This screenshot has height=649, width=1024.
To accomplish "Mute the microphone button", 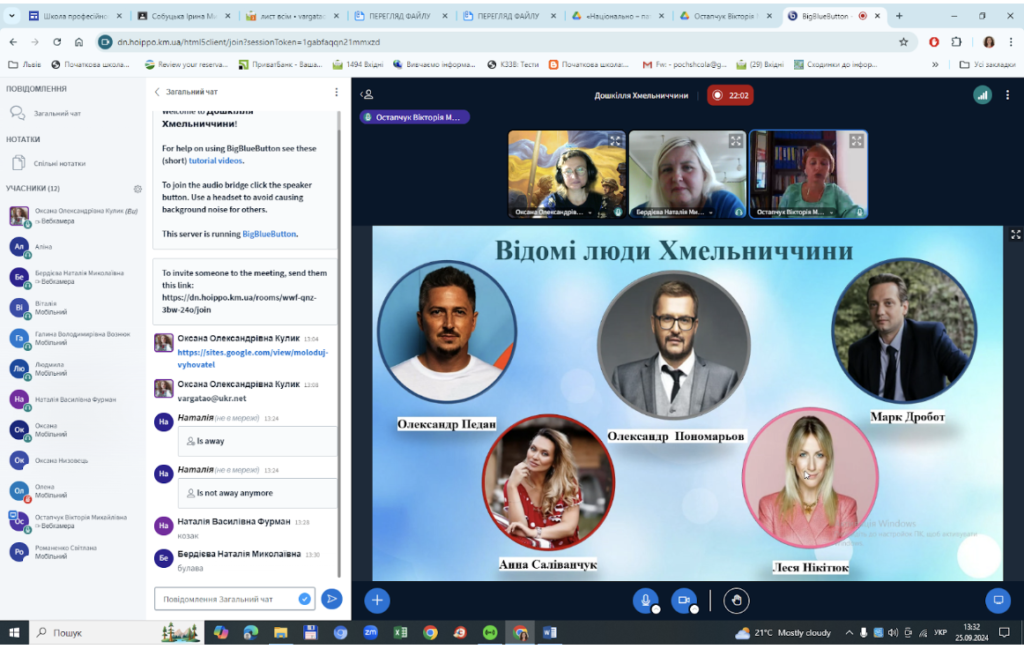I will [x=645, y=601].
